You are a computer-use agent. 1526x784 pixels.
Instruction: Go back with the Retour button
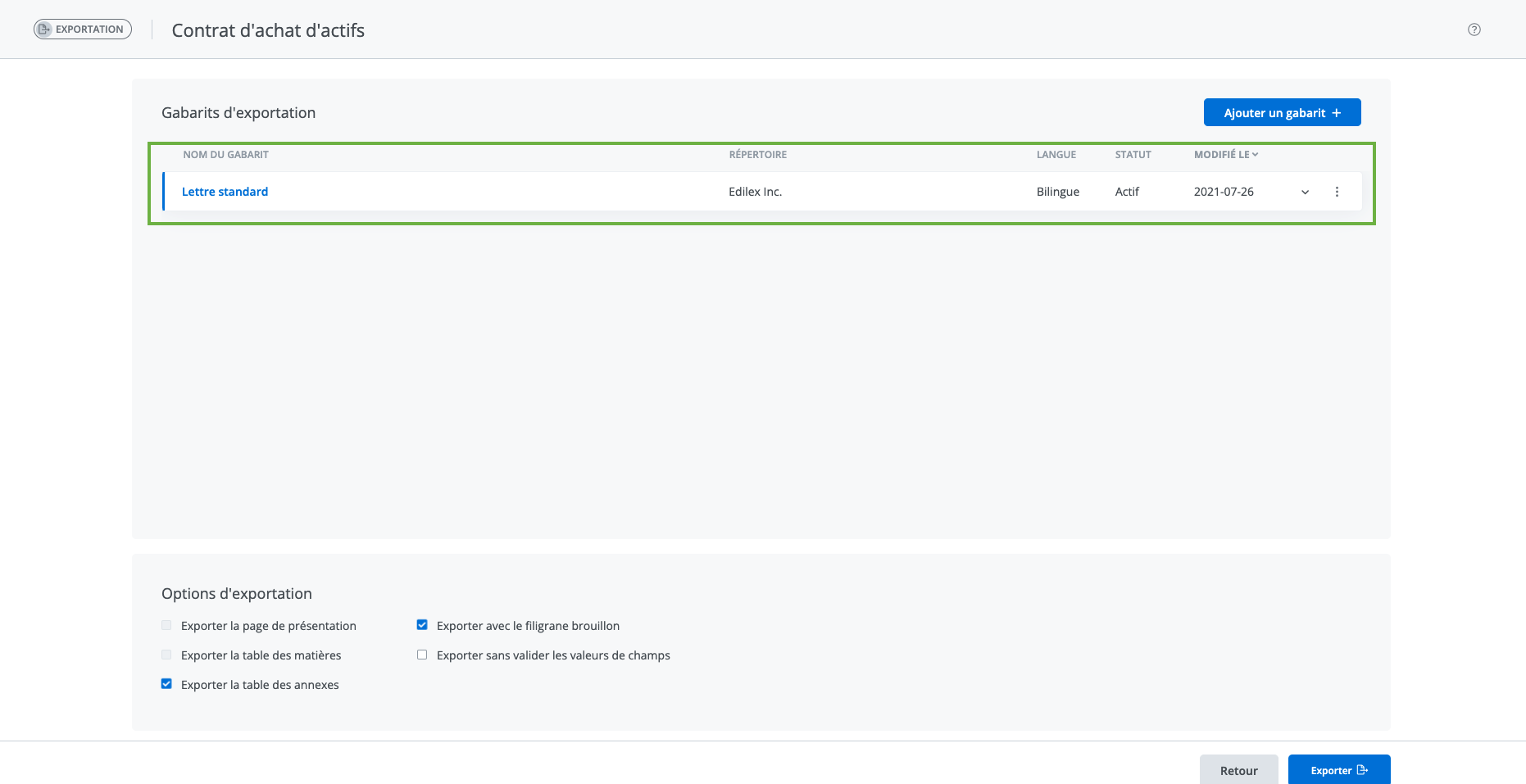[x=1238, y=770]
